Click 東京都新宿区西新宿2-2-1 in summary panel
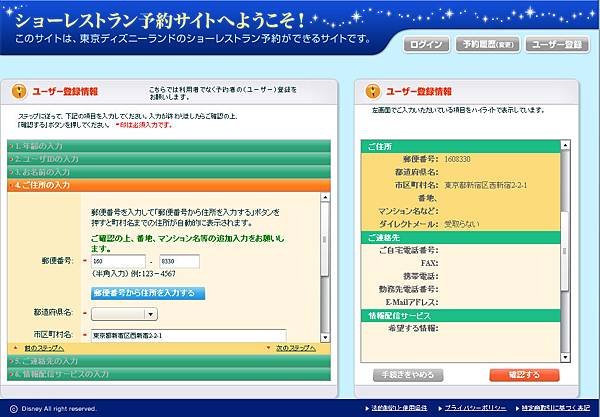This screenshot has height=417, width=600. point(486,185)
